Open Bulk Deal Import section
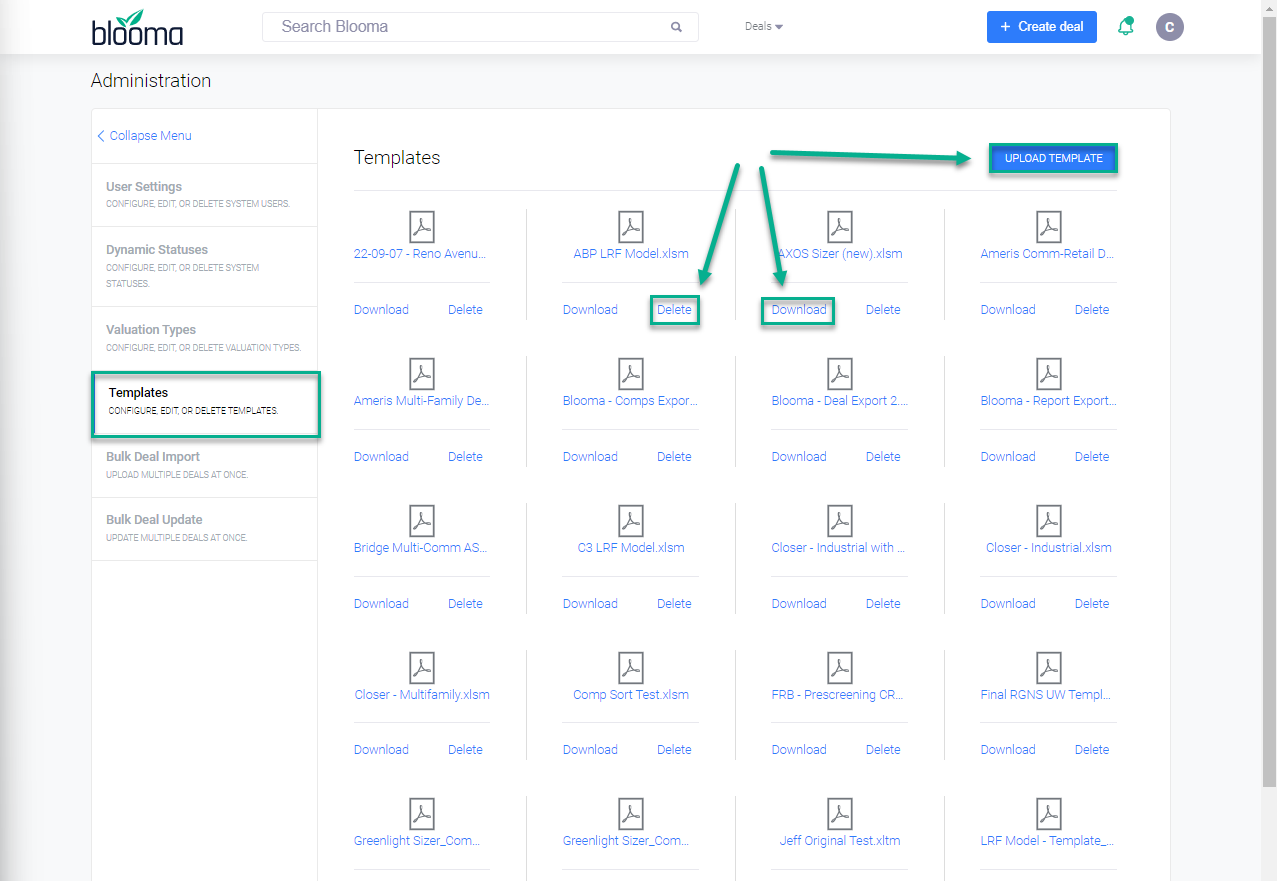Image resolution: width=1277 pixels, height=881 pixels. (204, 465)
